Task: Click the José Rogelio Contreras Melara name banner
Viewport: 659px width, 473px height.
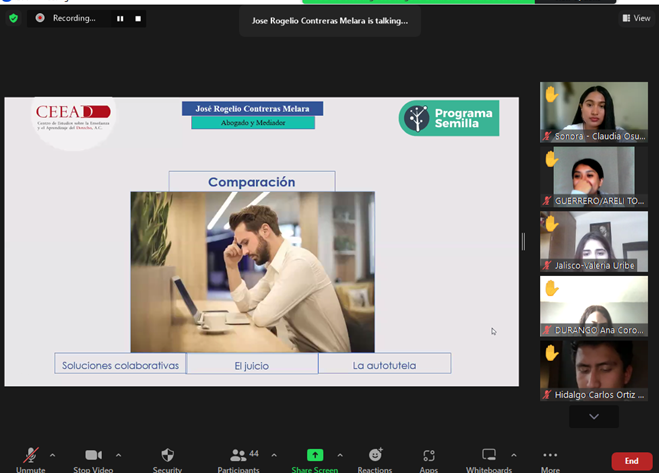Action: click(253, 108)
